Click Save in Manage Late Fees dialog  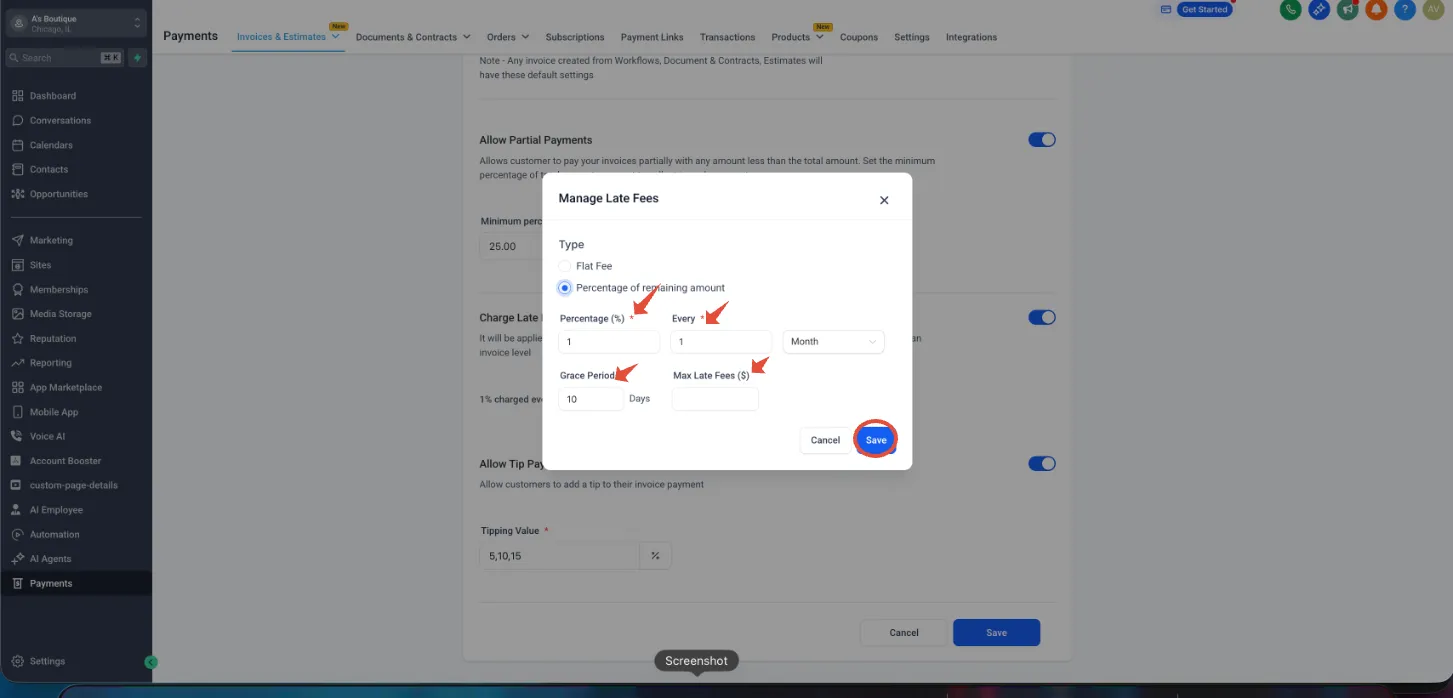click(x=876, y=440)
